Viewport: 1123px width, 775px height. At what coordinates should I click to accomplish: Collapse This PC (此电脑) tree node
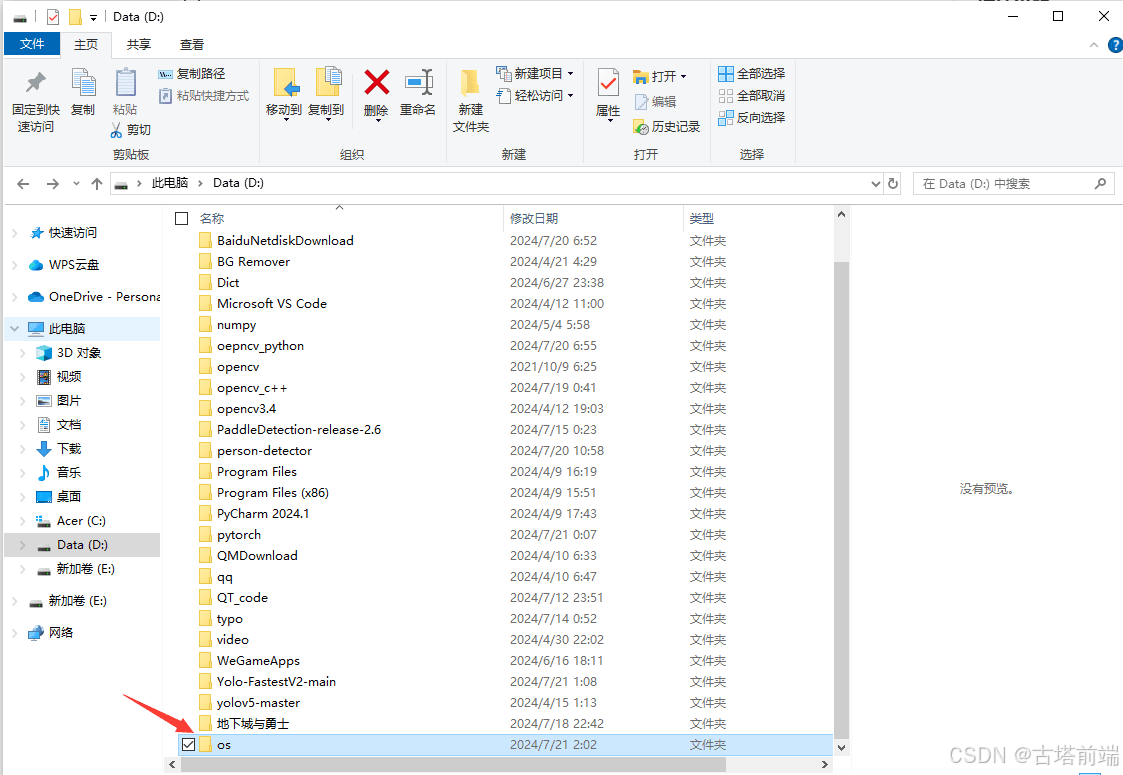(x=14, y=329)
